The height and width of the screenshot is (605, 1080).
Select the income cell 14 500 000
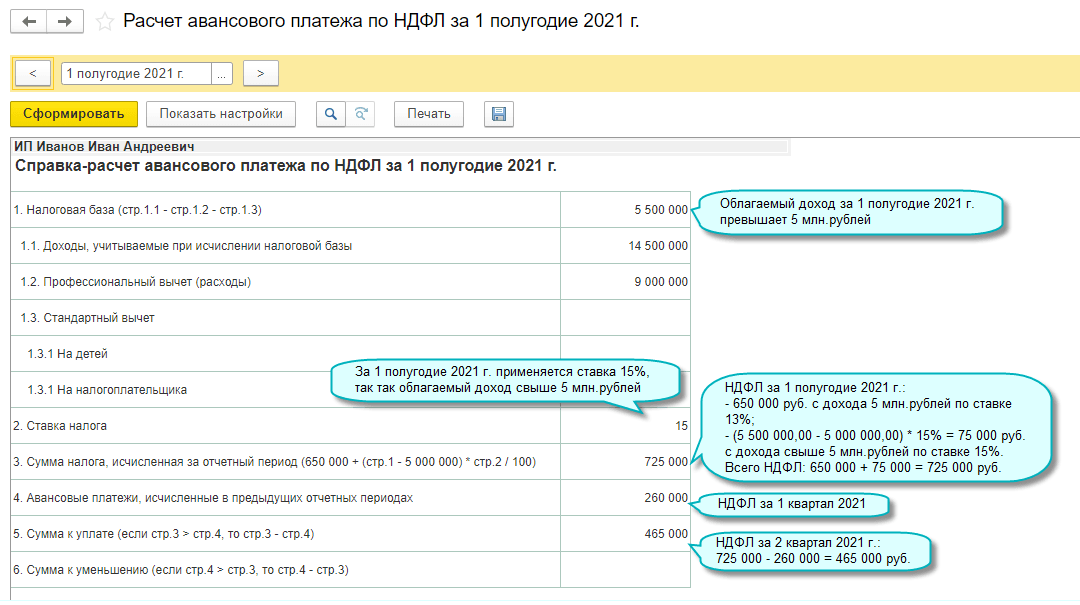coord(657,246)
